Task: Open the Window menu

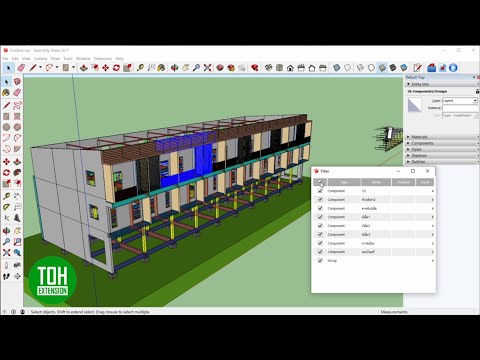Action: coord(83,59)
